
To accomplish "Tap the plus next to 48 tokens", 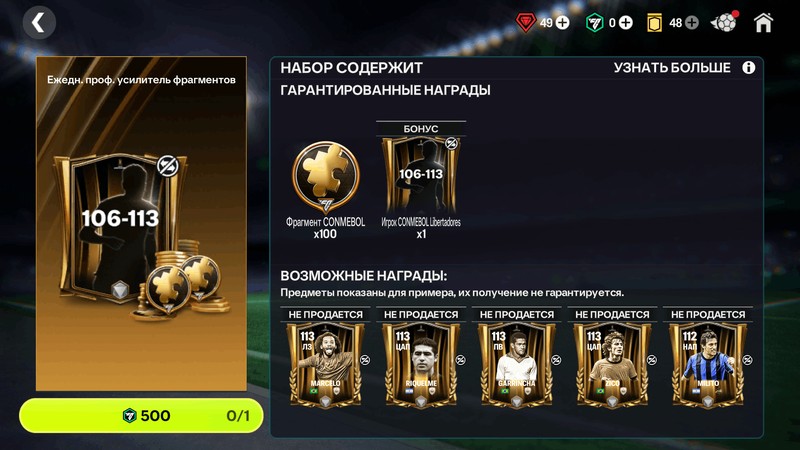I will click(x=692, y=23).
